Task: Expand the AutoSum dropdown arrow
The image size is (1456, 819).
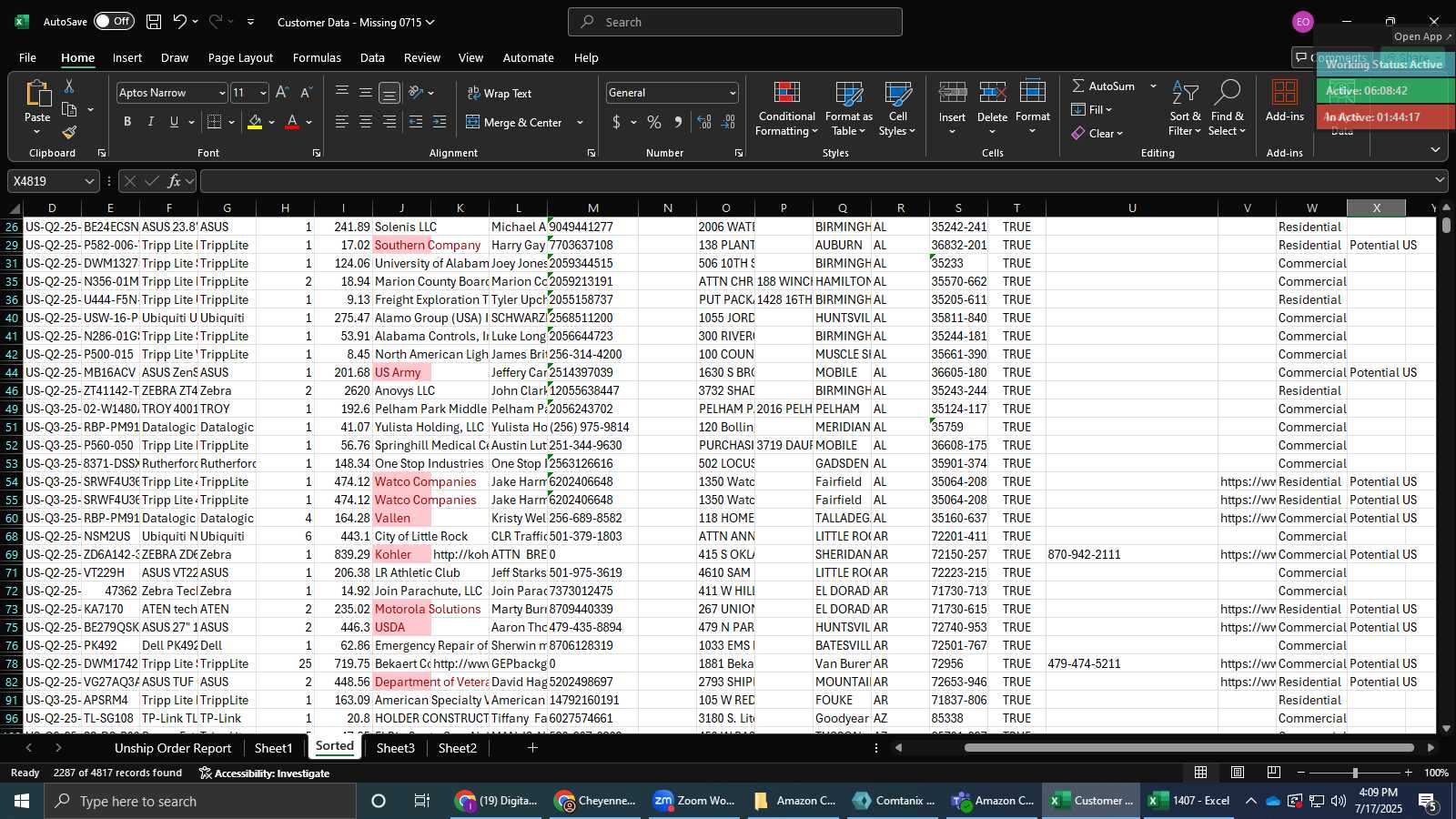Action: (x=1153, y=86)
